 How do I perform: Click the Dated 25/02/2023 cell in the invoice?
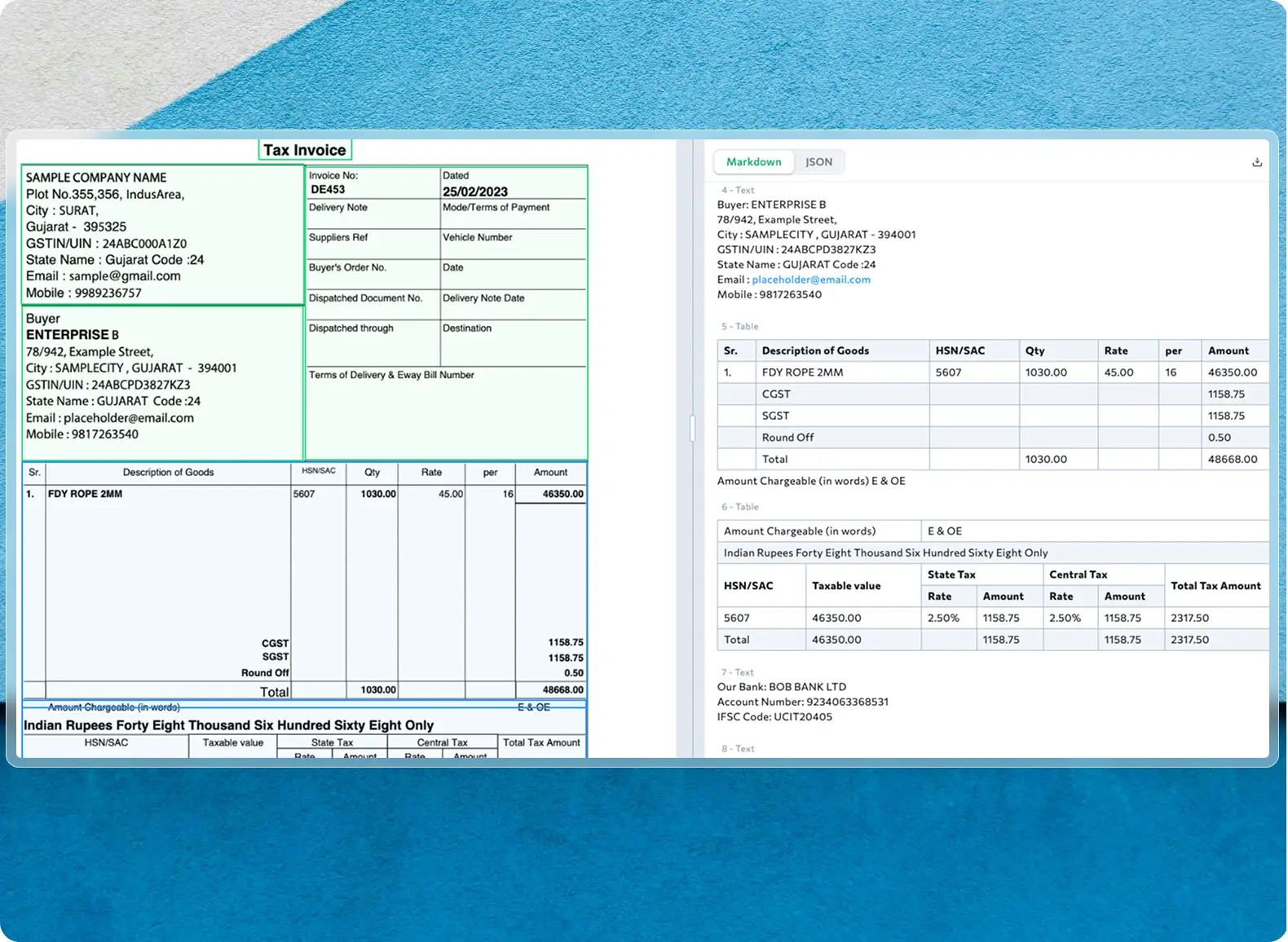[x=513, y=183]
